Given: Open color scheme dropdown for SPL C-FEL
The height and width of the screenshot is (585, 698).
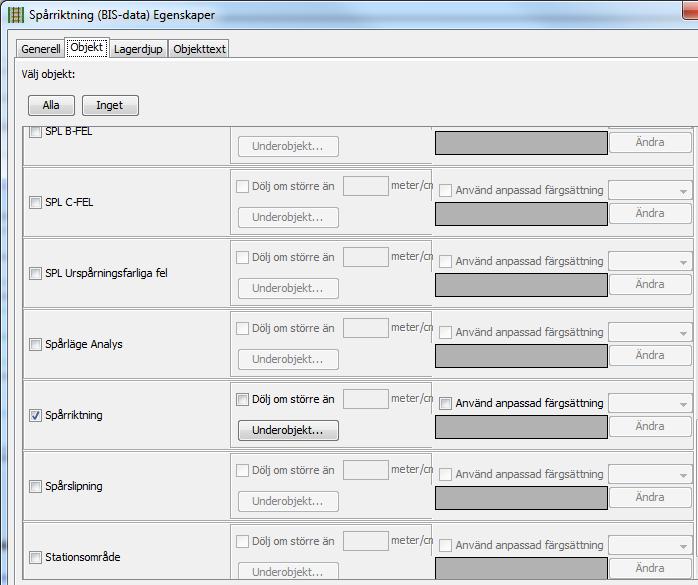Looking at the screenshot, I should pyautogui.click(x=650, y=191).
